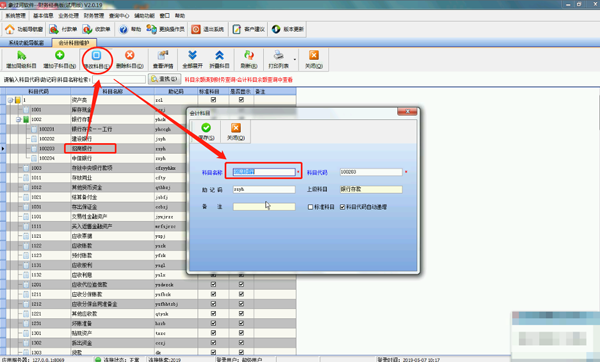Click the 版本更新 version update icon
The width and height of the screenshot is (600, 362).
276,29
